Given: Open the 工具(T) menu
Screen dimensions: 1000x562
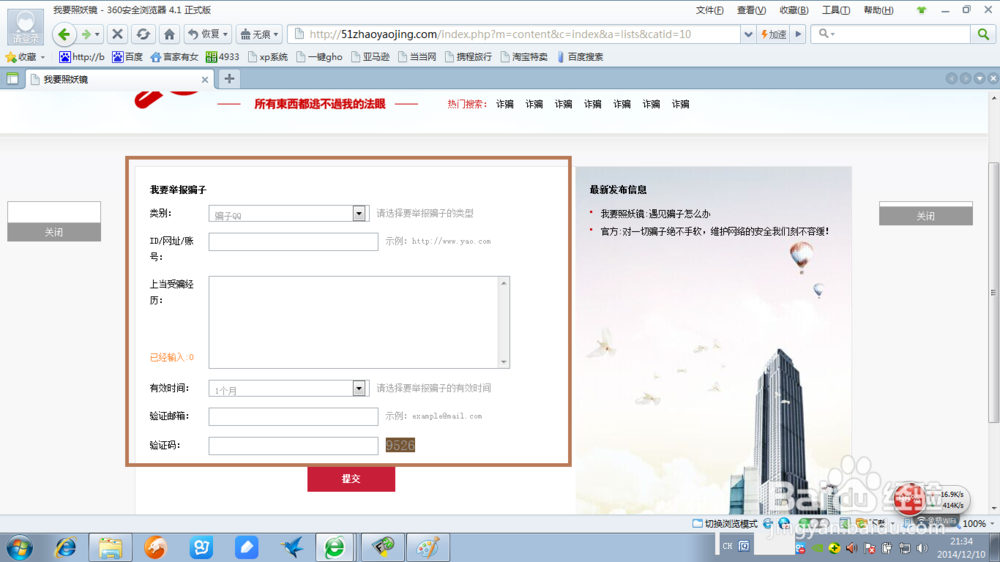Looking at the screenshot, I should click(x=835, y=10).
